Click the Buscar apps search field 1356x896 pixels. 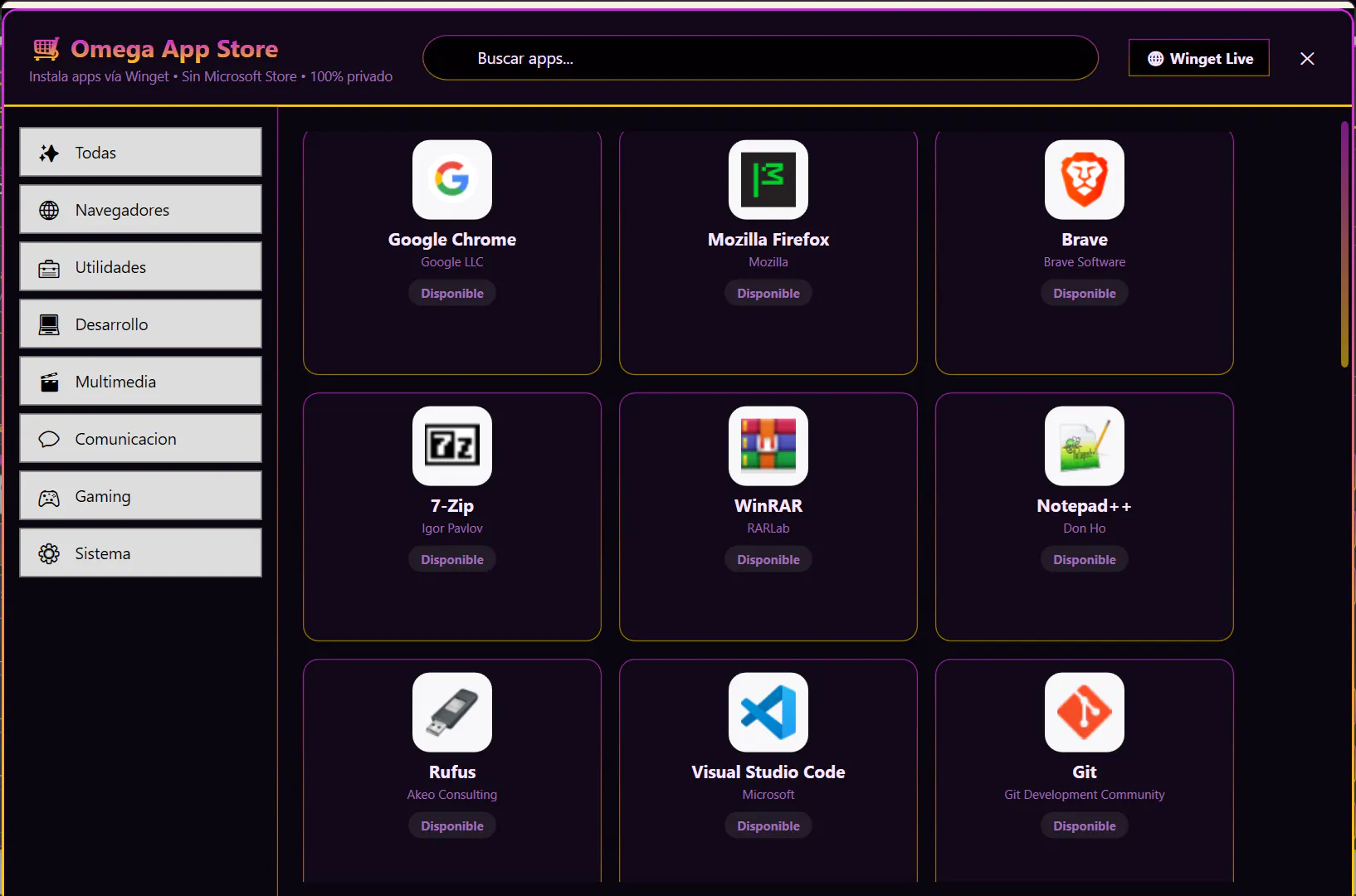coord(761,58)
